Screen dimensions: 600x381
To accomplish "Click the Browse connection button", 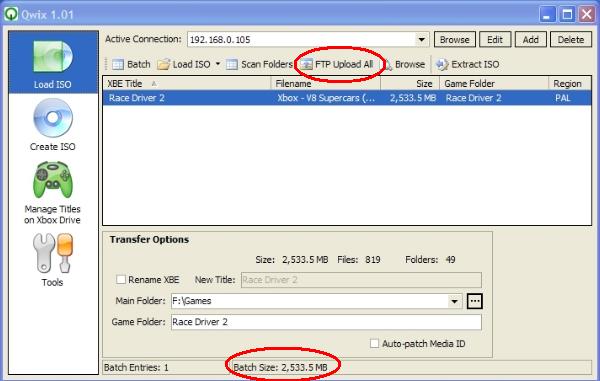I will coord(455,39).
